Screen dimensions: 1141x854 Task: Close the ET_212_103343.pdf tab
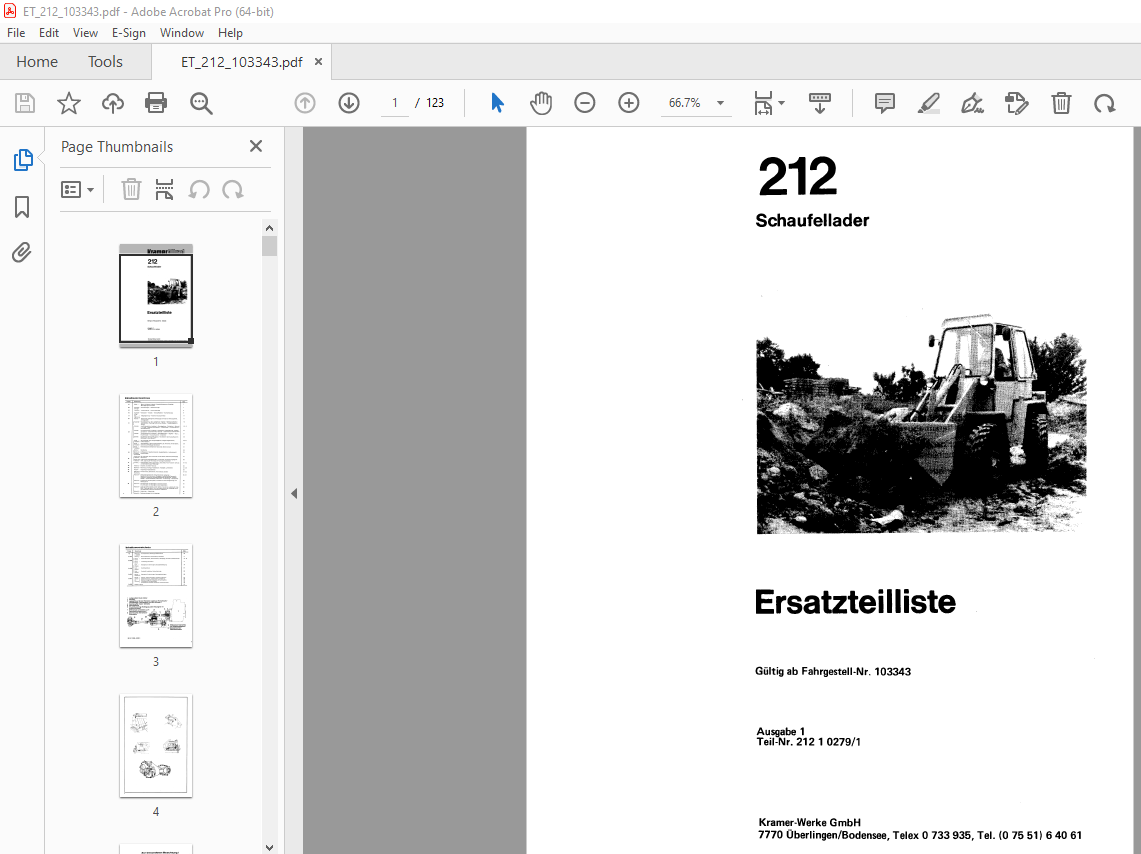tap(318, 62)
